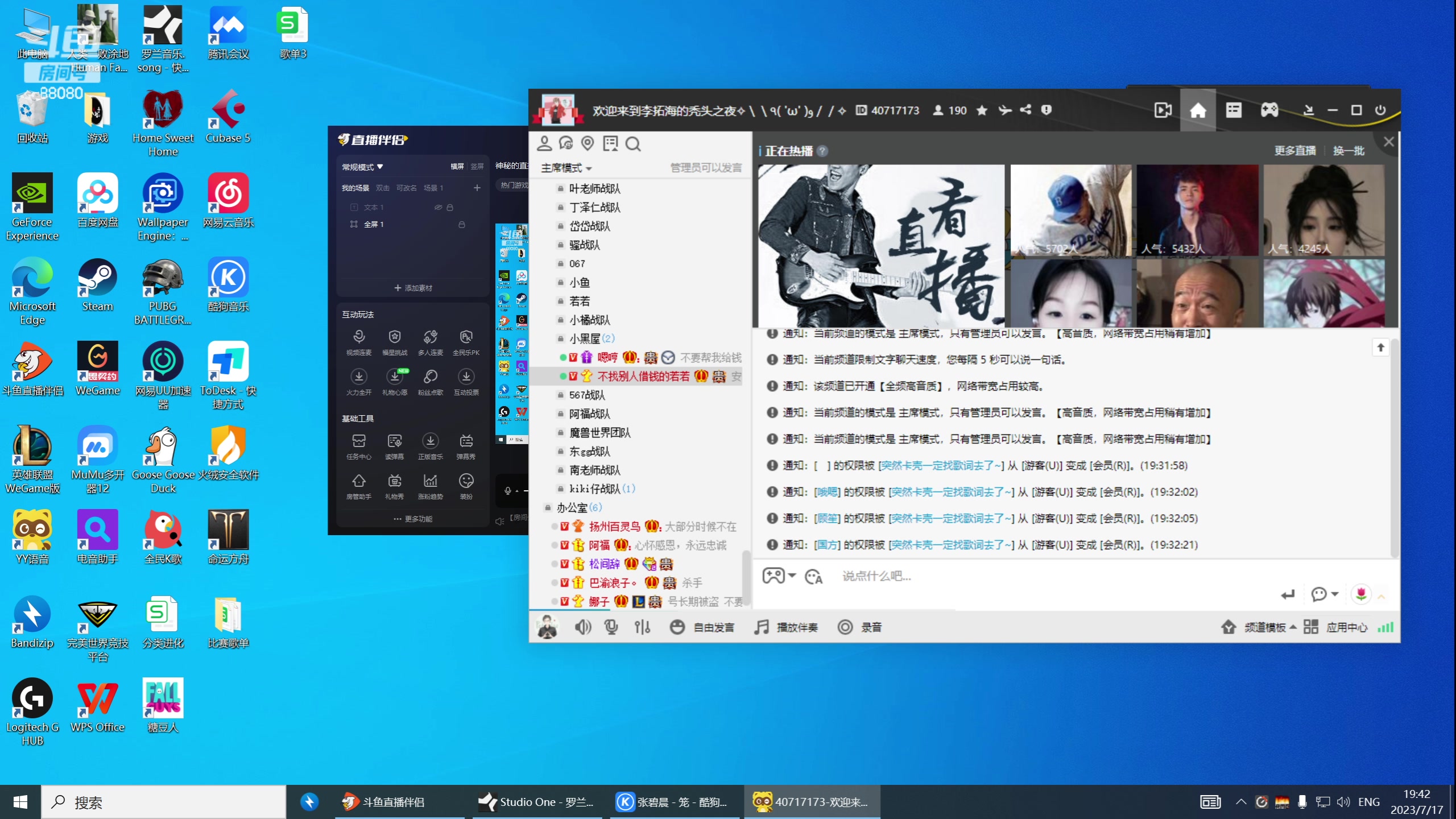This screenshot has width=1456, height=819.
Task: Open the audio mixer slider controls
Action: (x=642, y=627)
